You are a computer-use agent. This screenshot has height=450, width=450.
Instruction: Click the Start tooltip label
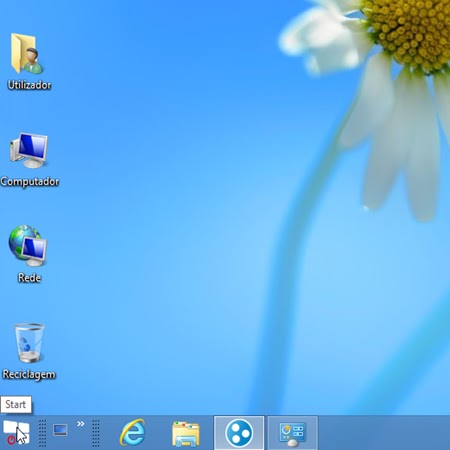coord(16,404)
